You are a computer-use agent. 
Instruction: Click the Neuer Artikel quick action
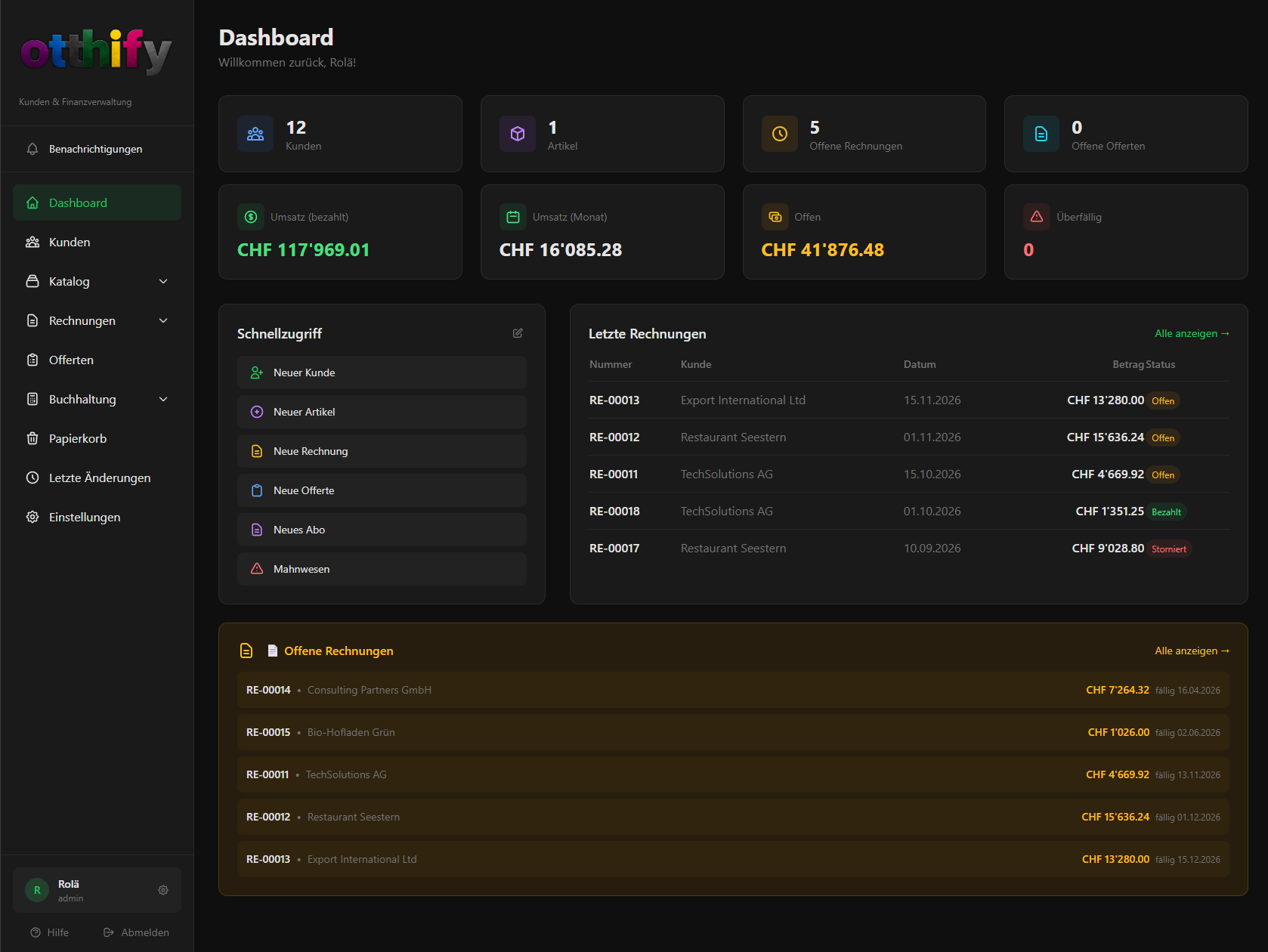click(x=382, y=412)
